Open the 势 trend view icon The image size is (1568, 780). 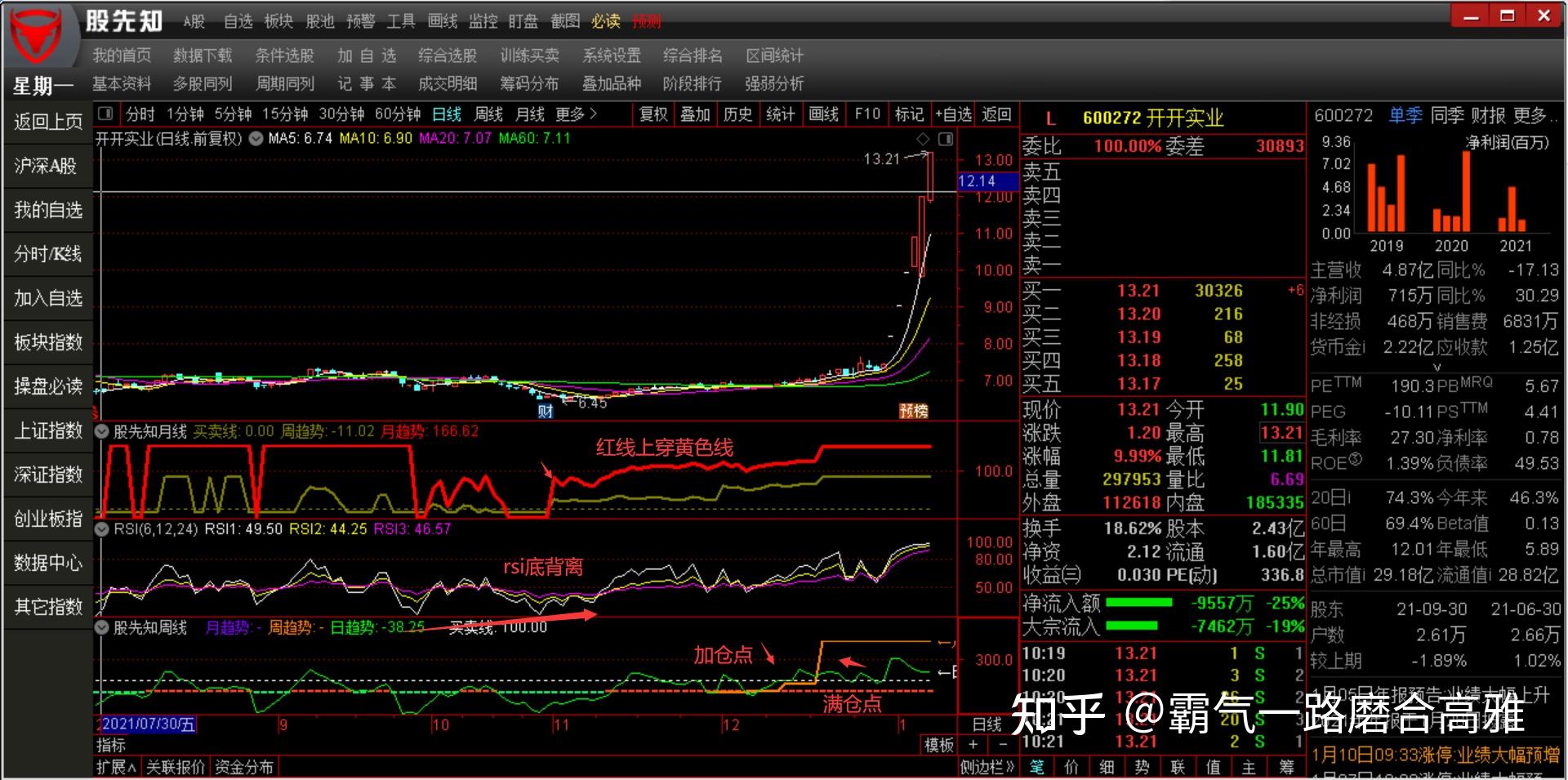(x=1142, y=767)
